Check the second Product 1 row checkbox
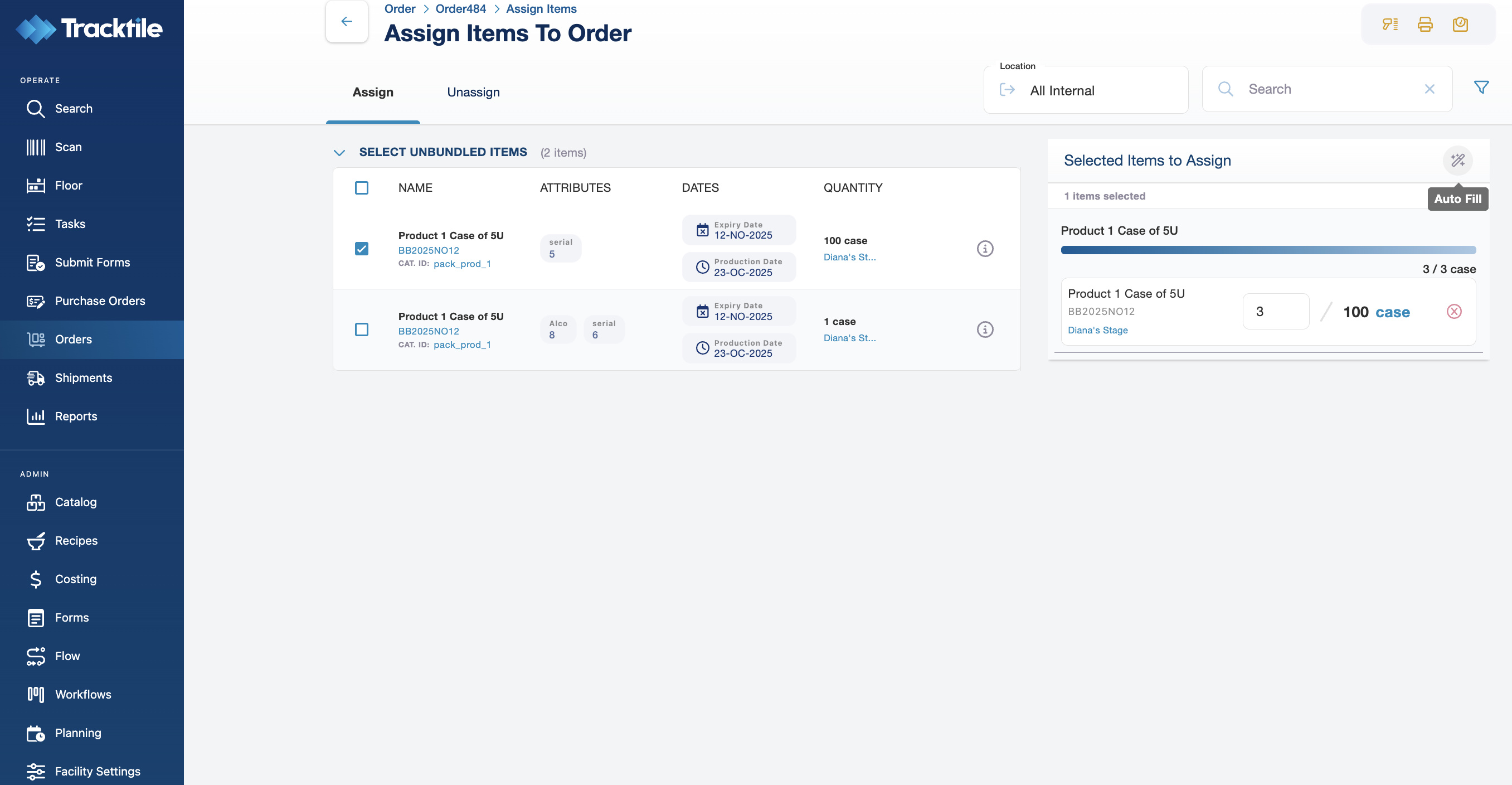1512x785 pixels. tap(362, 330)
